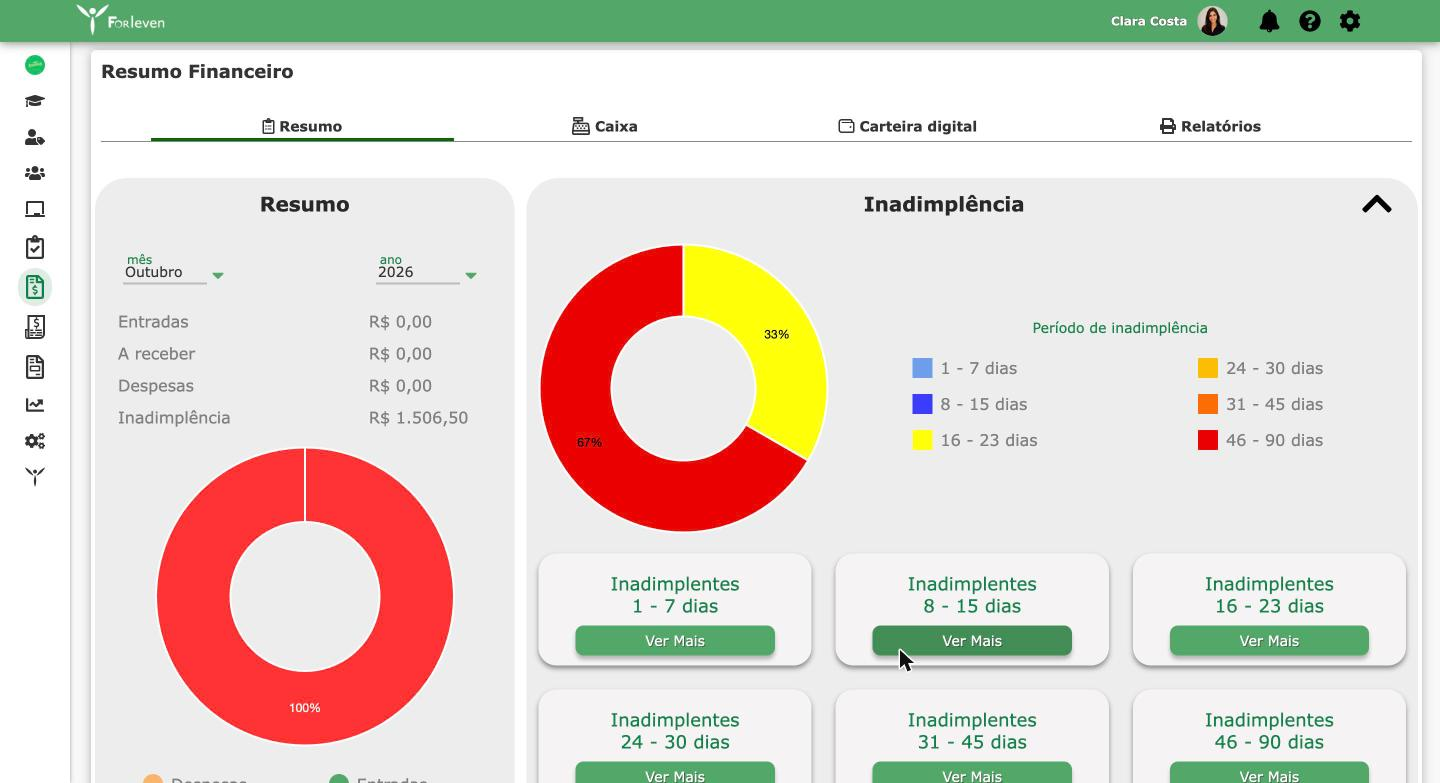1440x783 pixels.
Task: Switch to the Caixa tab
Action: pos(604,126)
